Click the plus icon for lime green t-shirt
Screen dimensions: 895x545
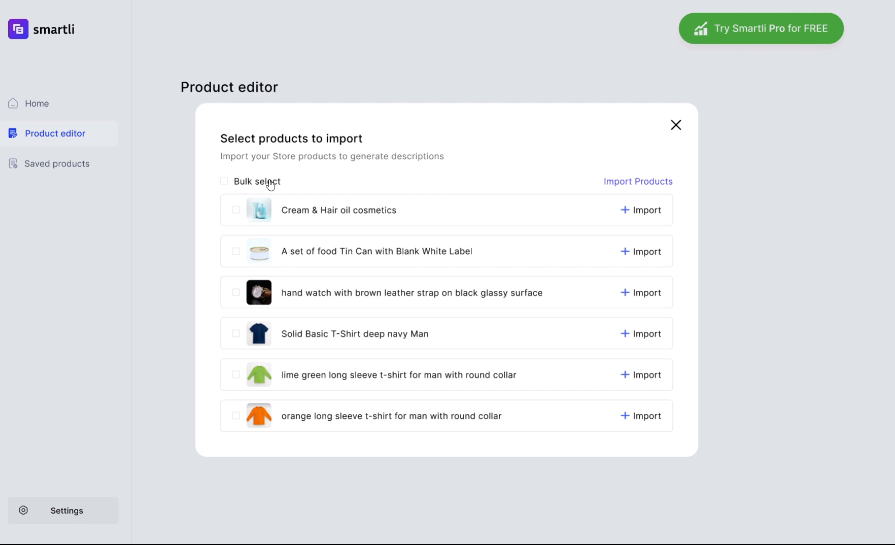(625, 375)
